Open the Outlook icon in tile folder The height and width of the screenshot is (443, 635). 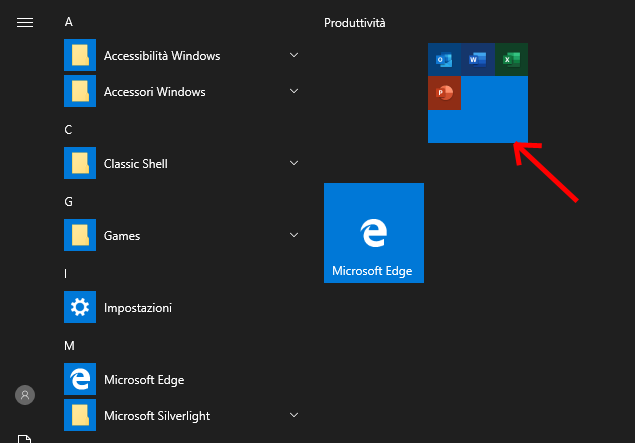(444, 60)
